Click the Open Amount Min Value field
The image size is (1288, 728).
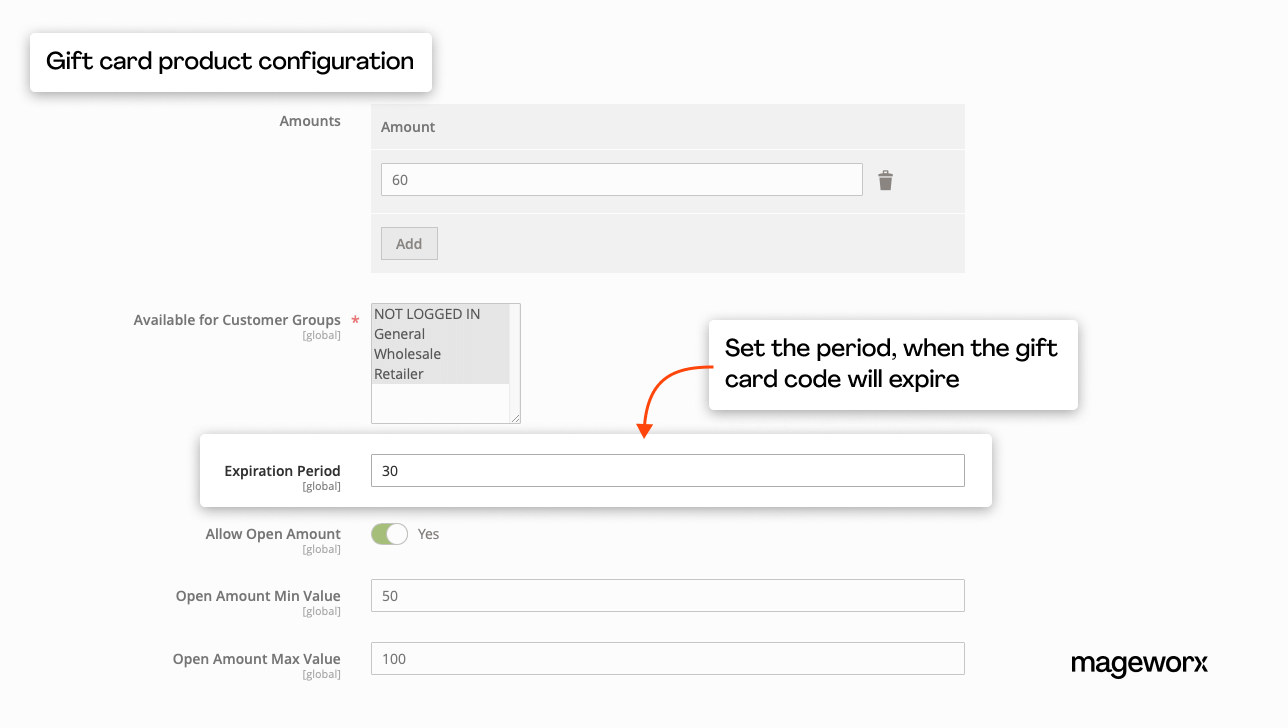[x=667, y=596]
